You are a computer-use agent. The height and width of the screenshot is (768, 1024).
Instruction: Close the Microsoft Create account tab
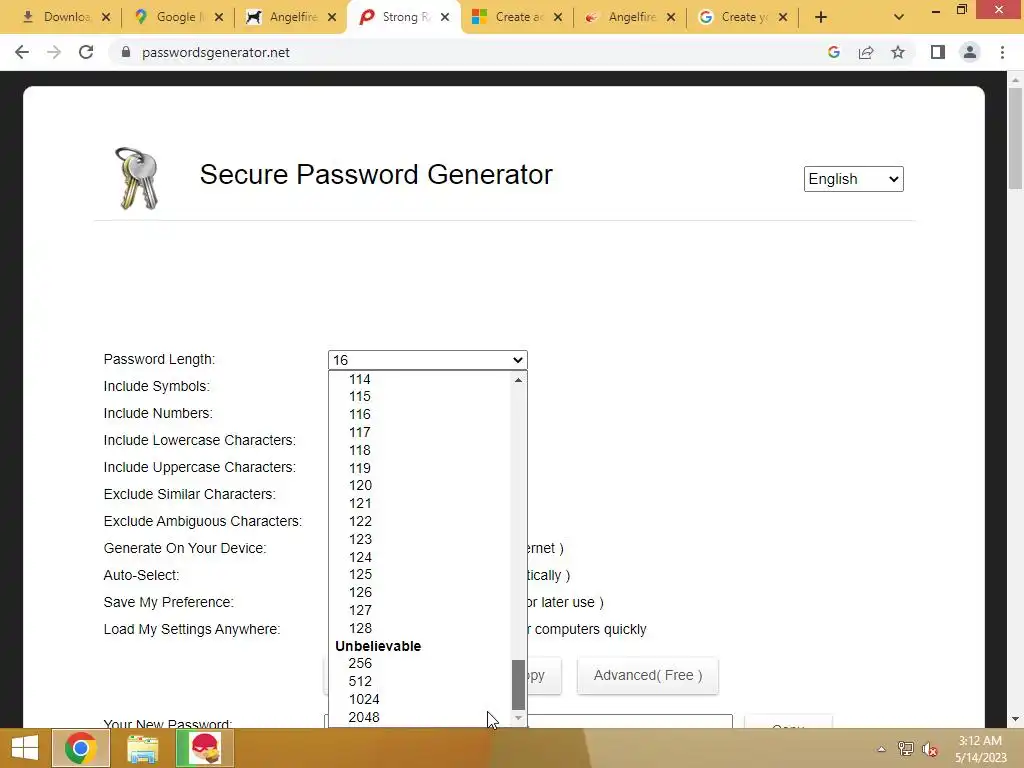click(x=558, y=17)
